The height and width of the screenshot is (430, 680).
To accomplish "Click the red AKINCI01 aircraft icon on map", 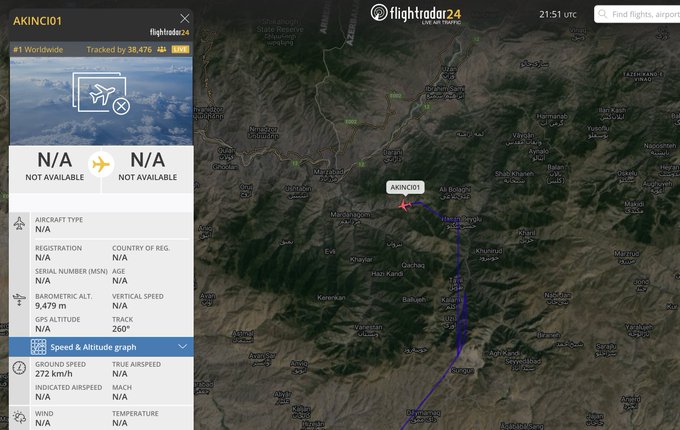I will coord(405,205).
